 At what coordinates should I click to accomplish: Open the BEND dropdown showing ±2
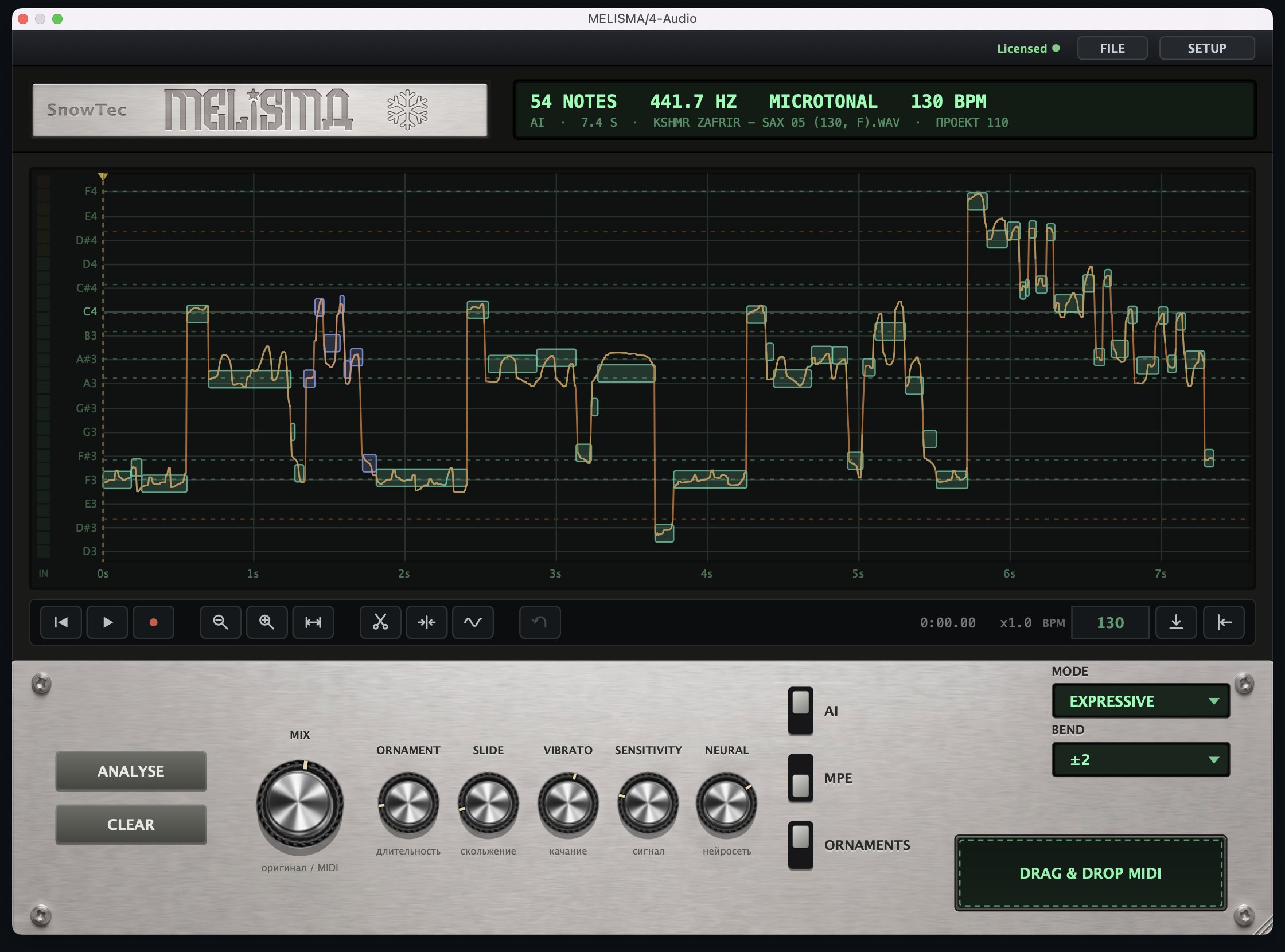click(x=1141, y=759)
